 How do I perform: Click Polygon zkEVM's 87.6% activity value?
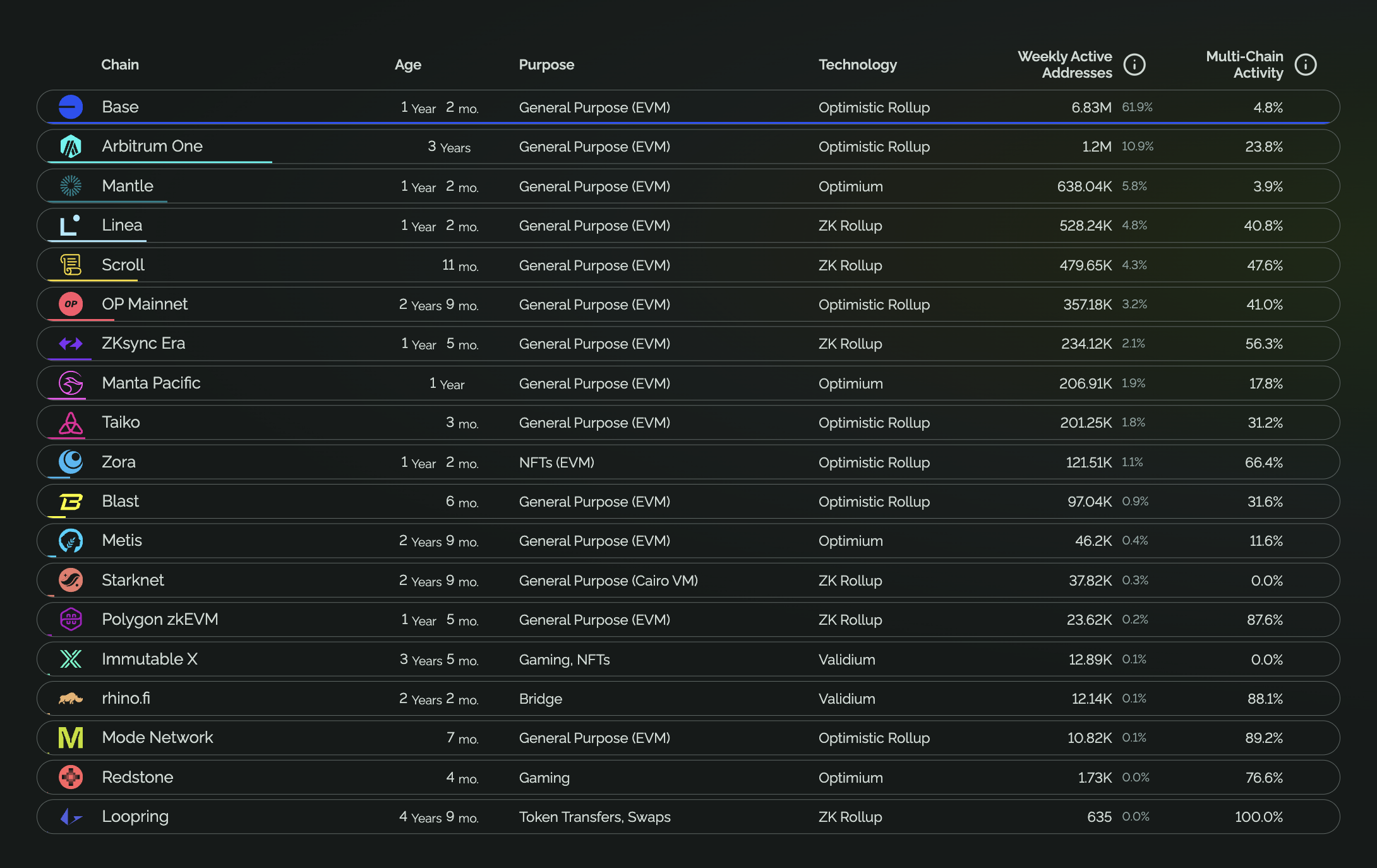pos(1265,620)
